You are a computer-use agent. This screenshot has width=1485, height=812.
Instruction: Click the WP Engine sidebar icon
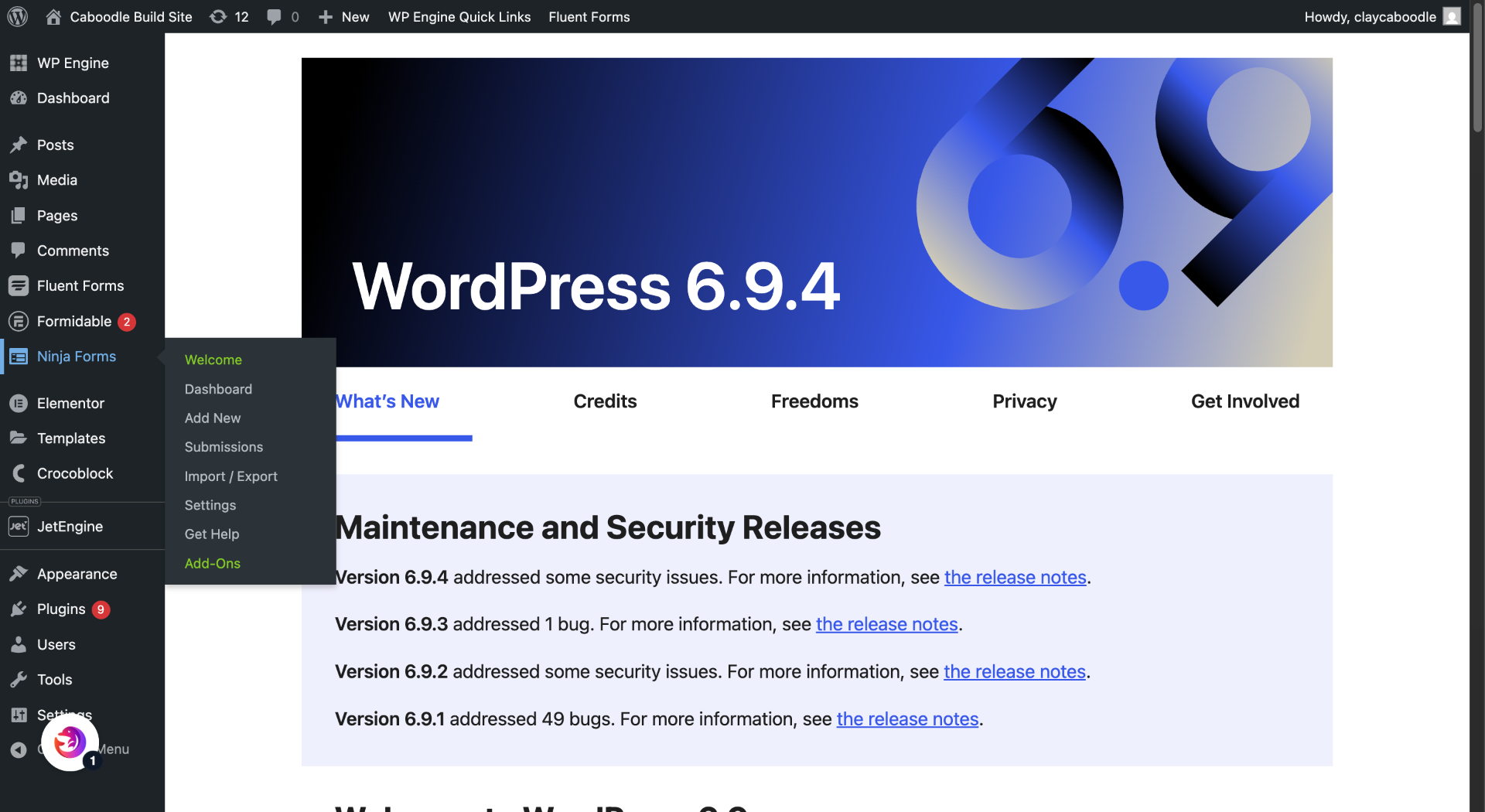(x=19, y=63)
